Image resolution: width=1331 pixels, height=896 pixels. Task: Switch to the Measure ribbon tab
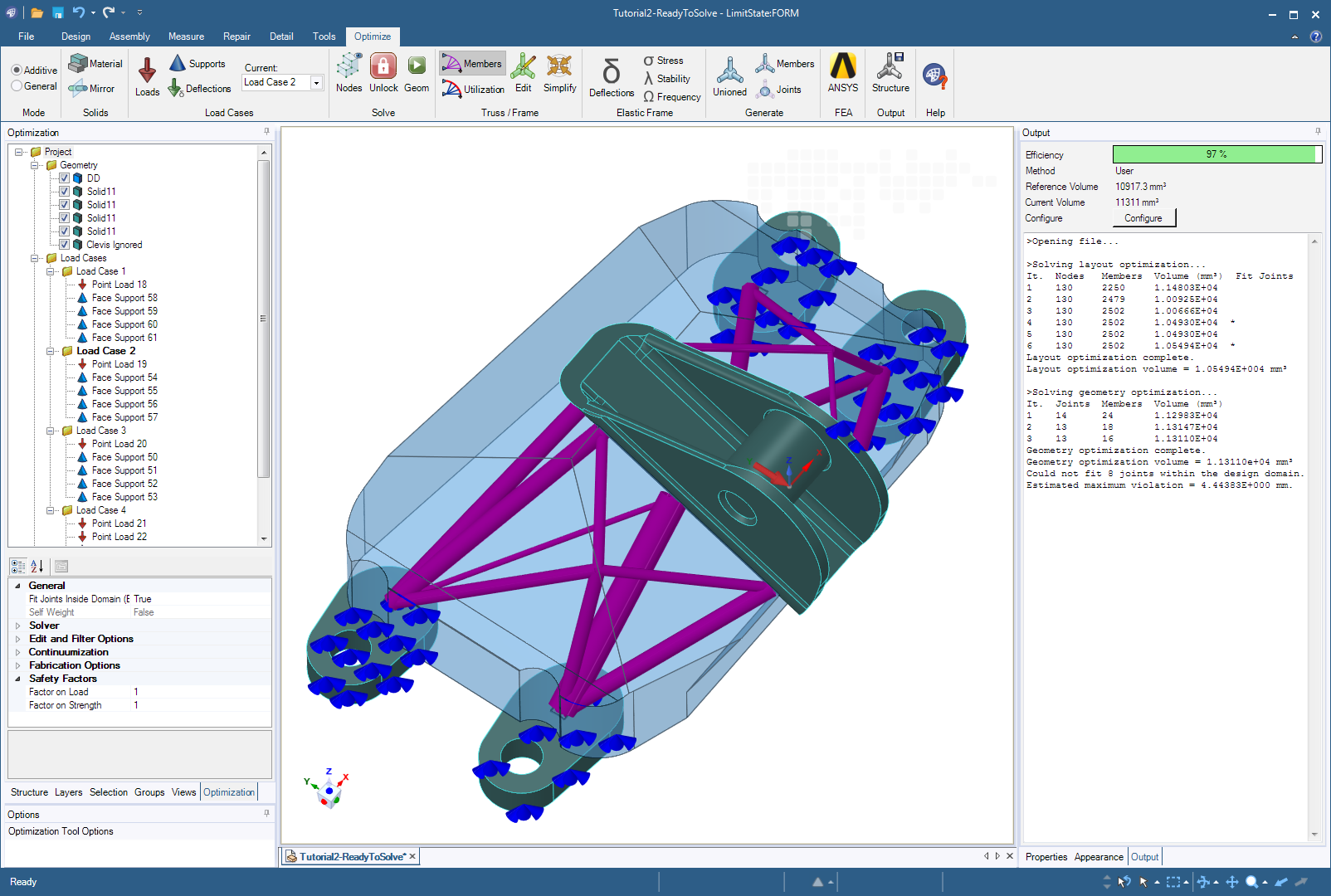pos(186,37)
